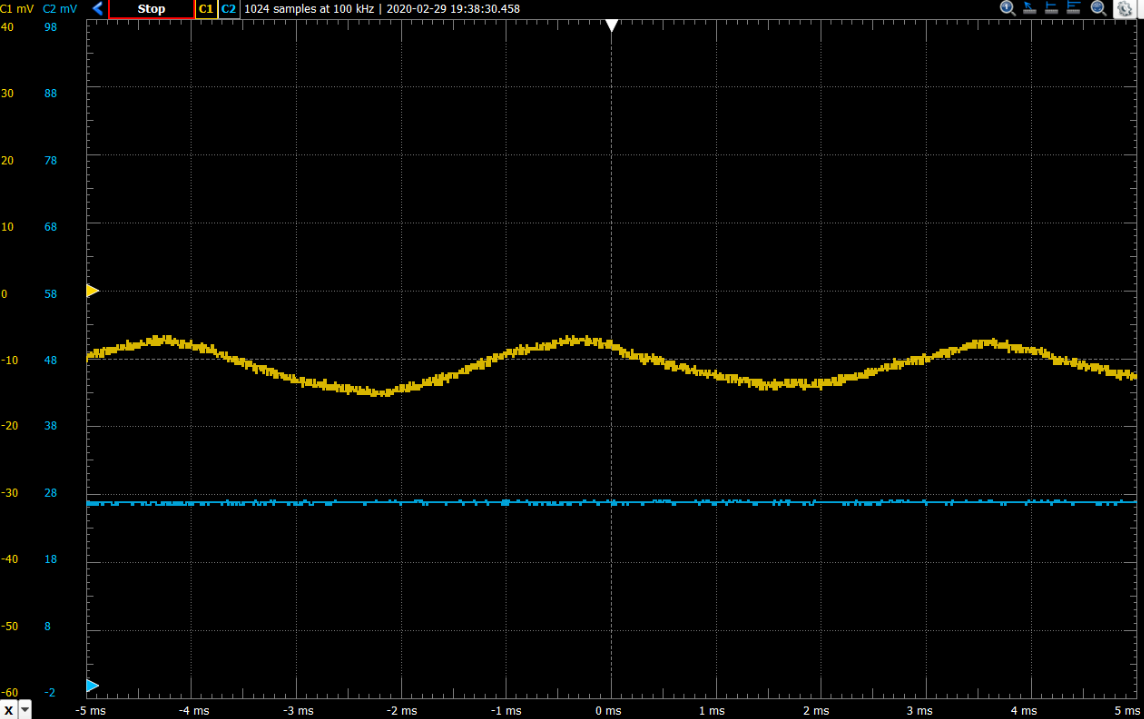Click the zoom 100% magnifier icon
This screenshot has width=1144, height=719.
coord(1008,8)
